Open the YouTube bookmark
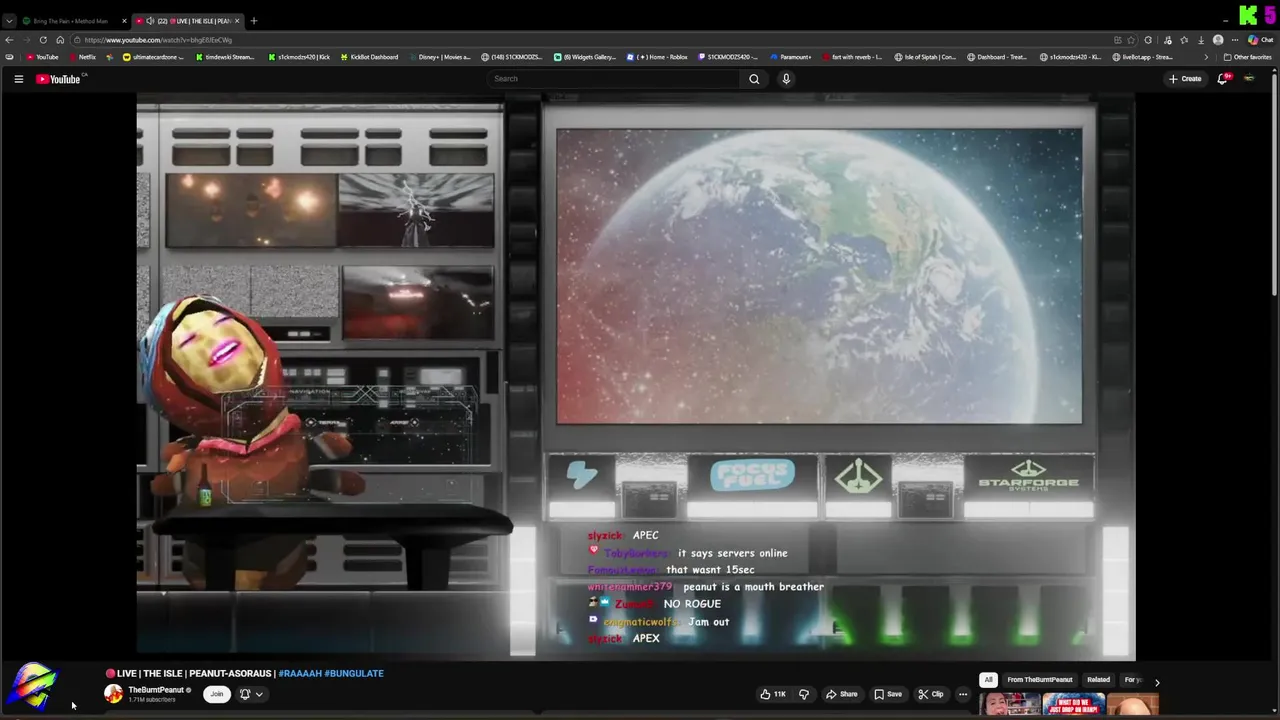 (42, 57)
